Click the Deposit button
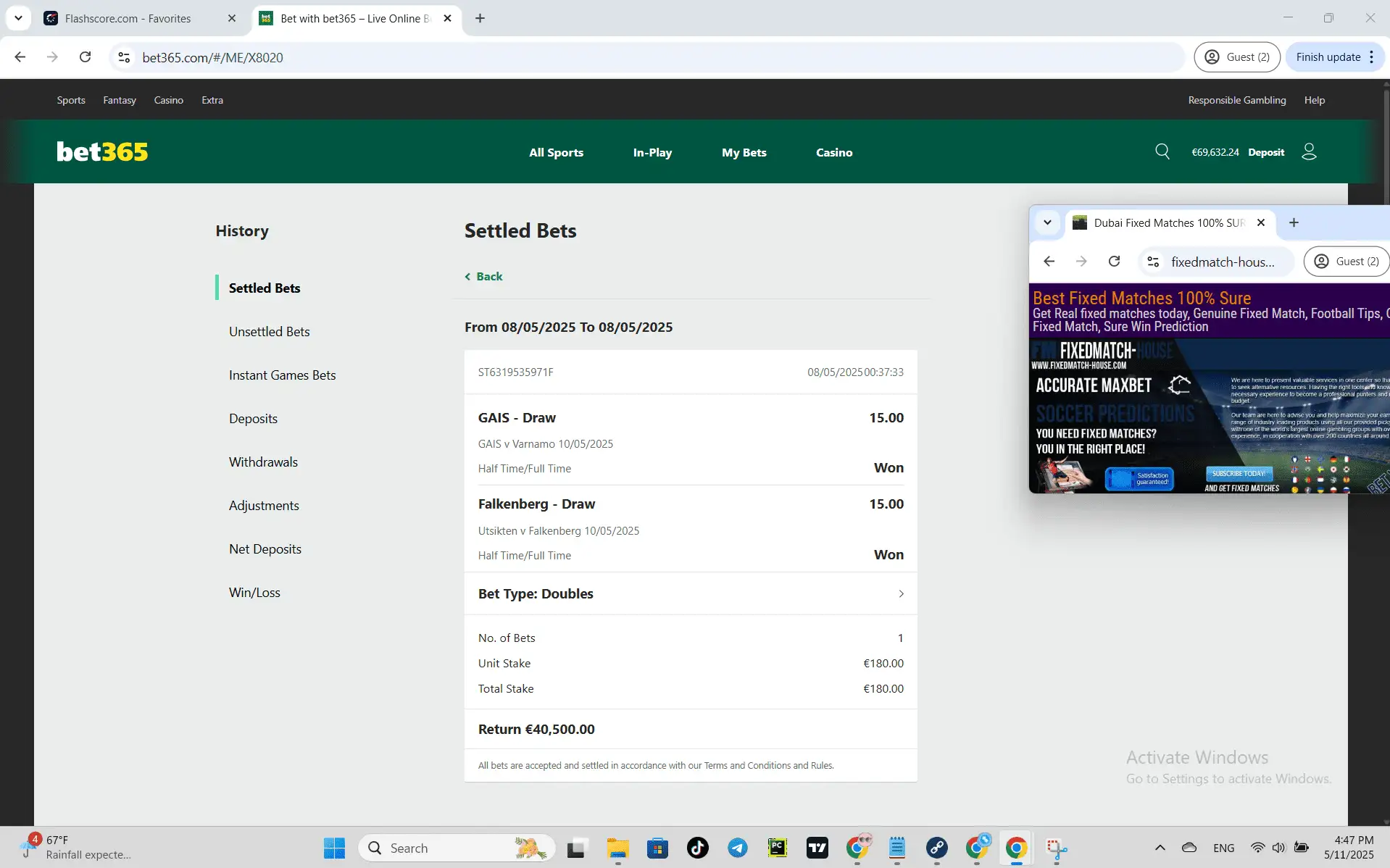Viewport: 1390px width, 868px height. point(1266,151)
